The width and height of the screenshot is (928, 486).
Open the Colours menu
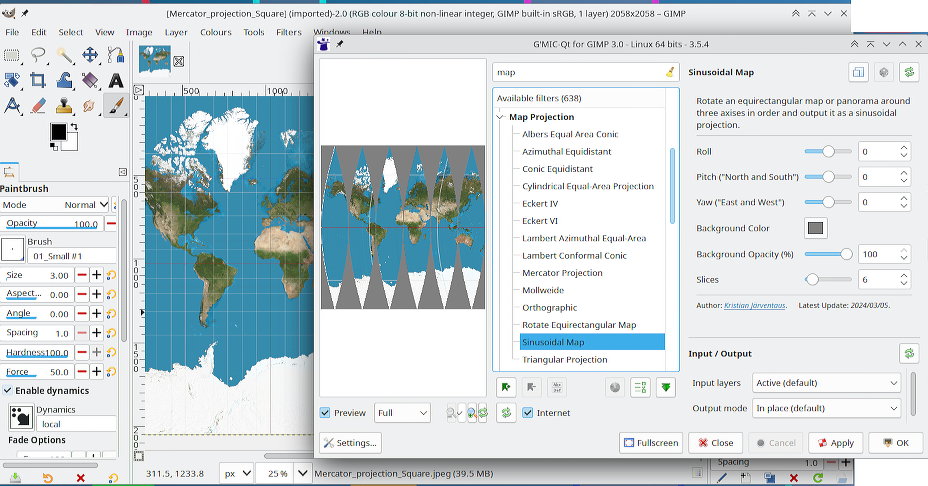[x=215, y=32]
